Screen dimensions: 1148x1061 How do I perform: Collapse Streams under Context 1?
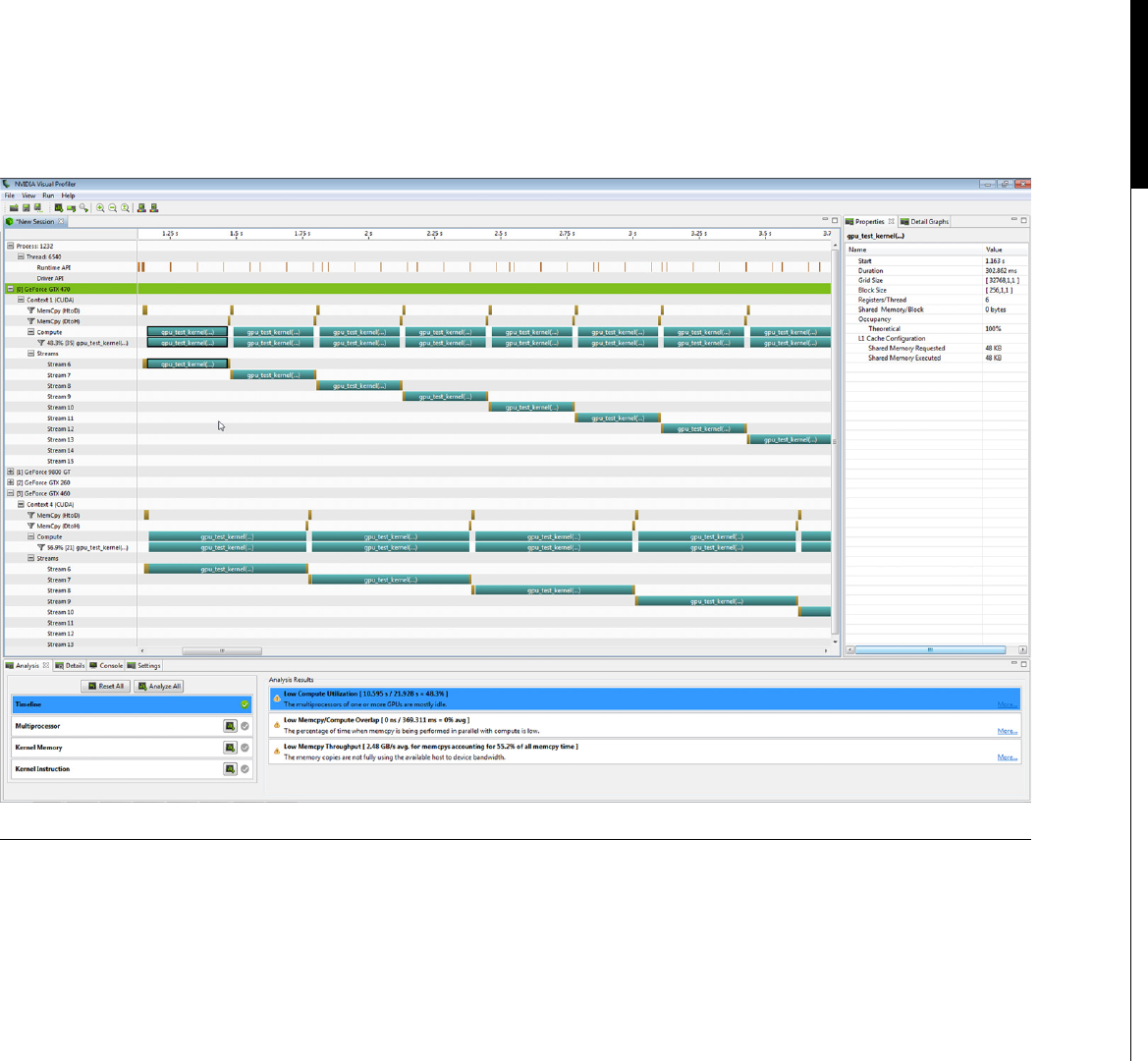(x=30, y=354)
